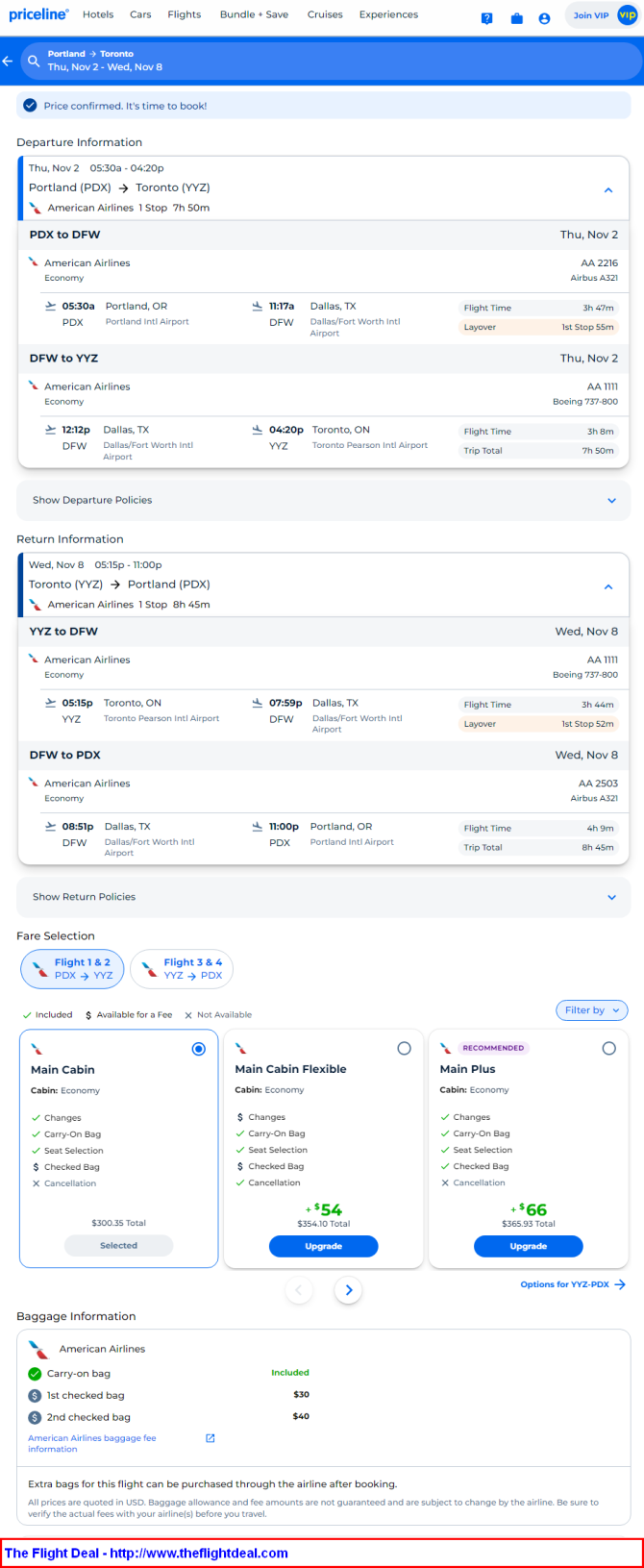Click the 1st checked bag dollar icon
644x1568 pixels.
point(35,1395)
